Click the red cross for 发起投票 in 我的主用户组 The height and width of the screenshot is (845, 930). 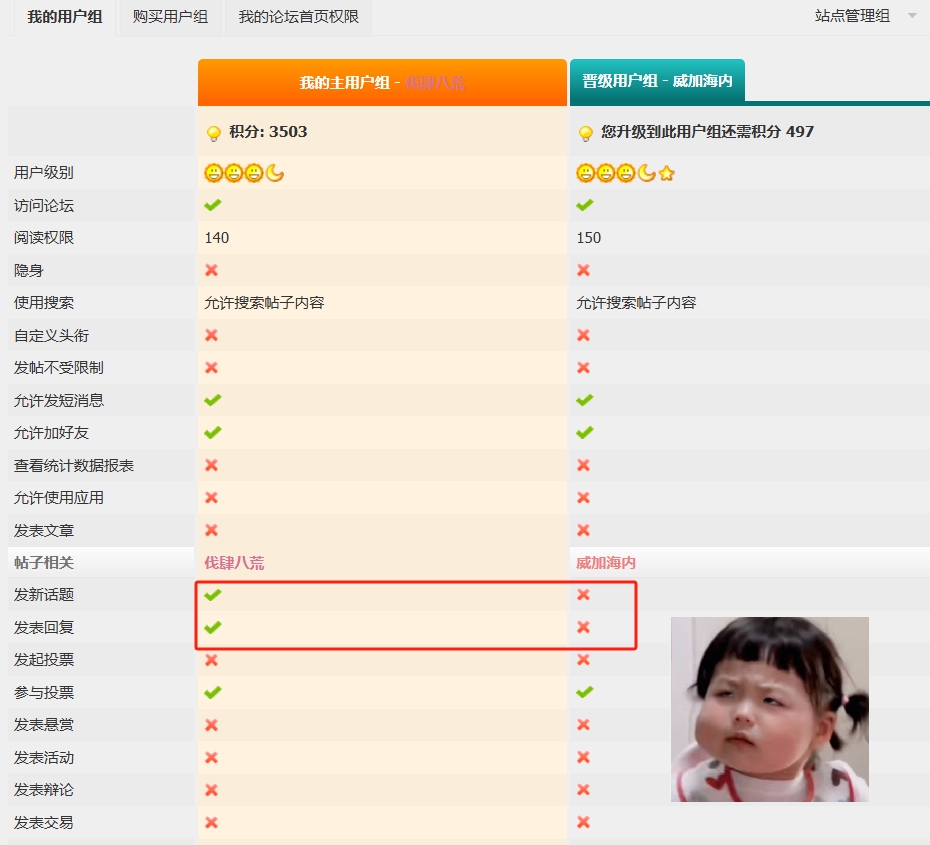pyautogui.click(x=211, y=660)
